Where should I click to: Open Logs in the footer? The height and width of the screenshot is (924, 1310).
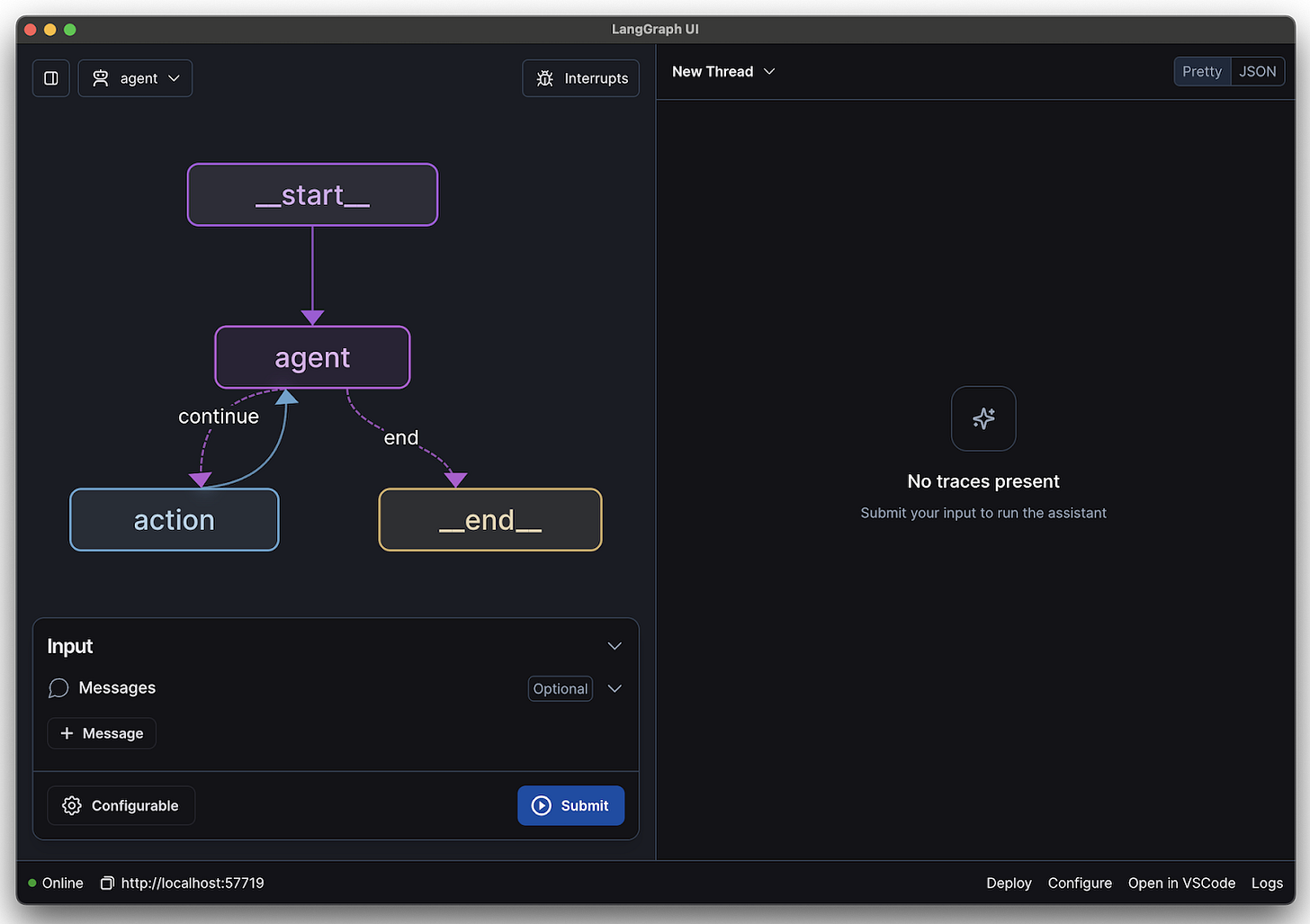coord(1267,883)
